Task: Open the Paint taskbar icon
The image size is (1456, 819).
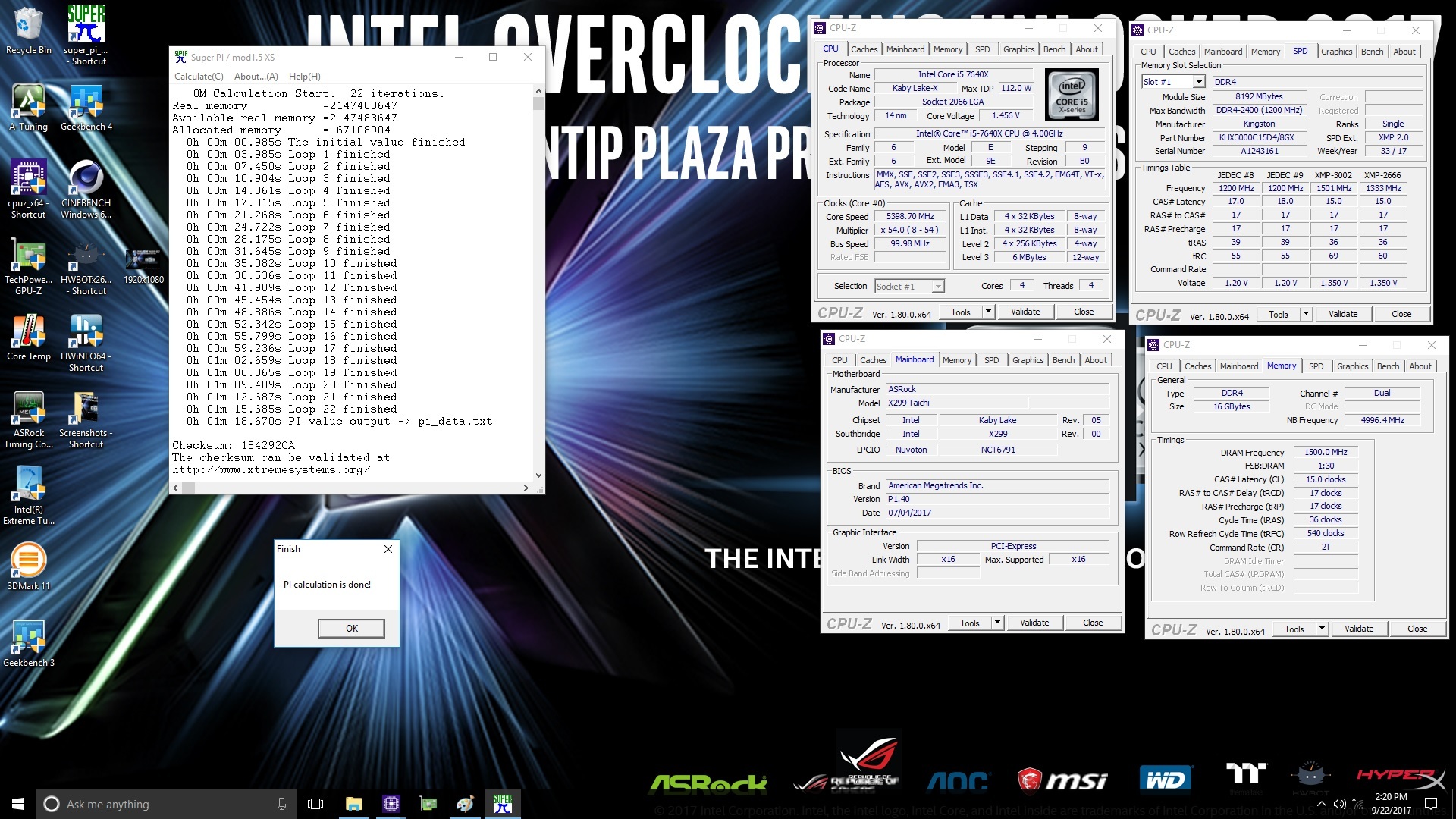Action: tap(465, 804)
